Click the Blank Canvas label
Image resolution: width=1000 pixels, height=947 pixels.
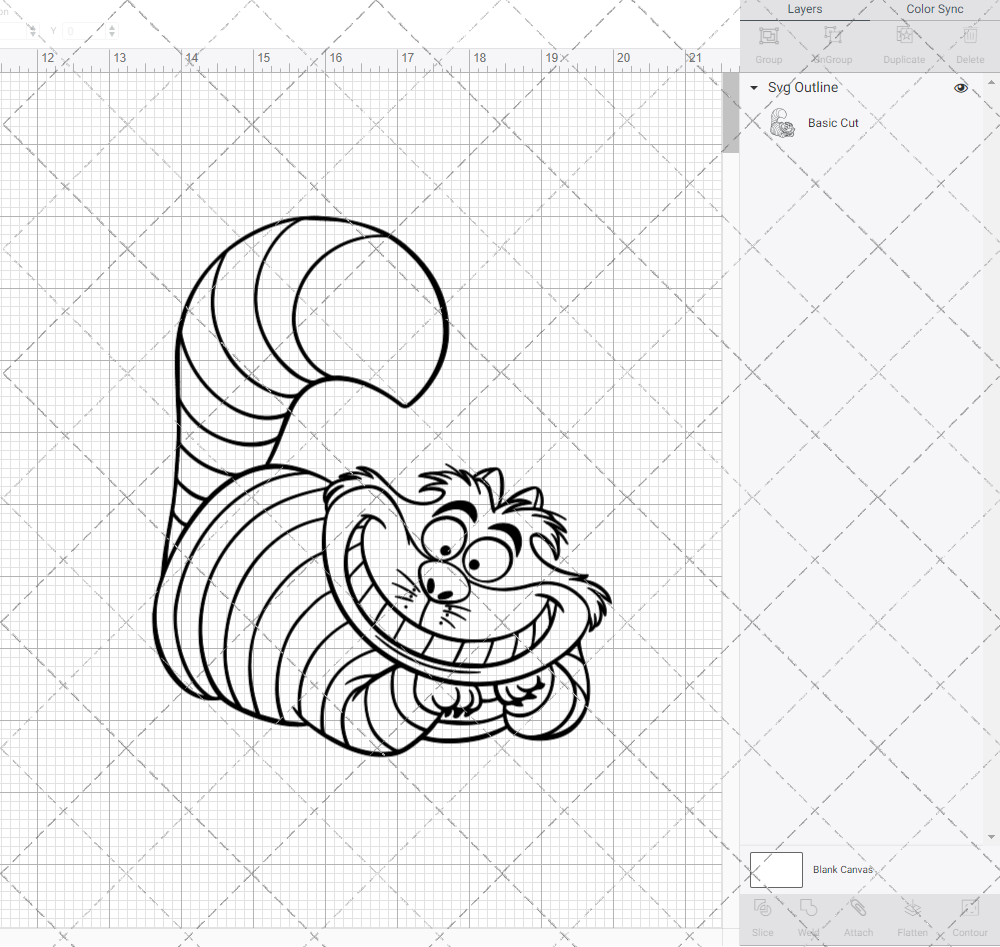842,870
